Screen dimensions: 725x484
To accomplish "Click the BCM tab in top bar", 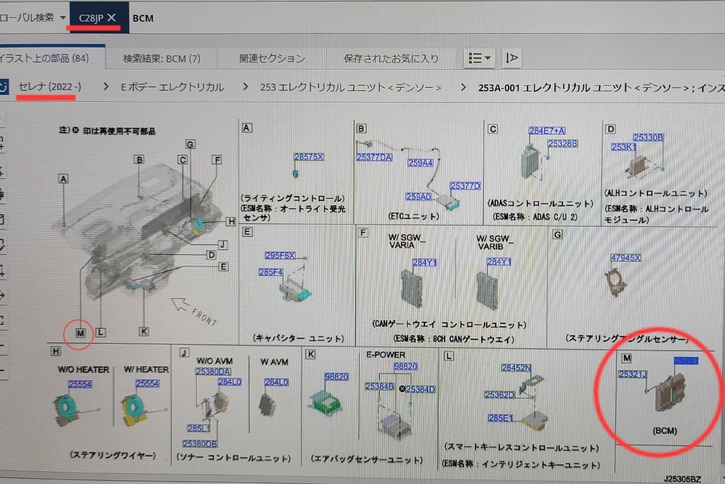I will point(143,18).
